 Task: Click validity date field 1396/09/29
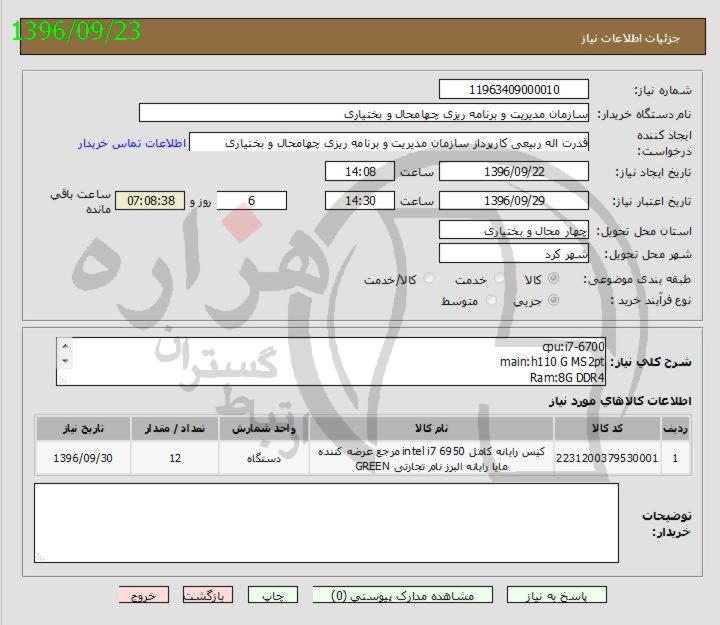pos(513,200)
